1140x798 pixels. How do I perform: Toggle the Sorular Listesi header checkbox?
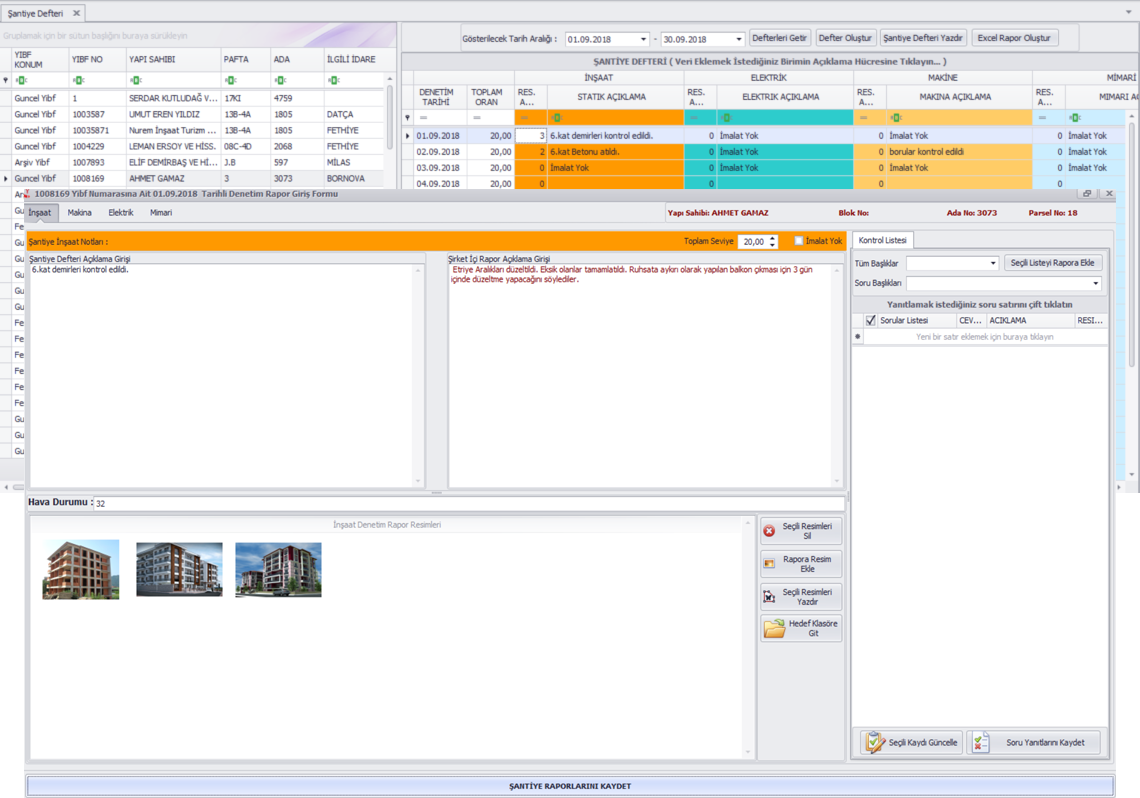pyautogui.click(x=870, y=321)
